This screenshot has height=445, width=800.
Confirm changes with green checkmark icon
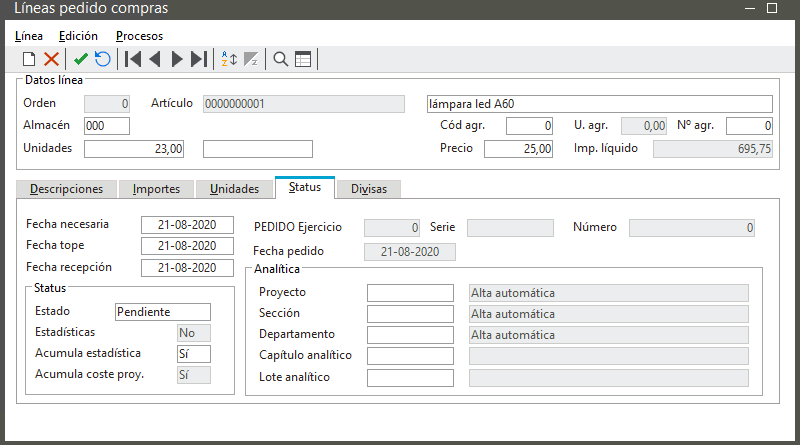point(81,59)
